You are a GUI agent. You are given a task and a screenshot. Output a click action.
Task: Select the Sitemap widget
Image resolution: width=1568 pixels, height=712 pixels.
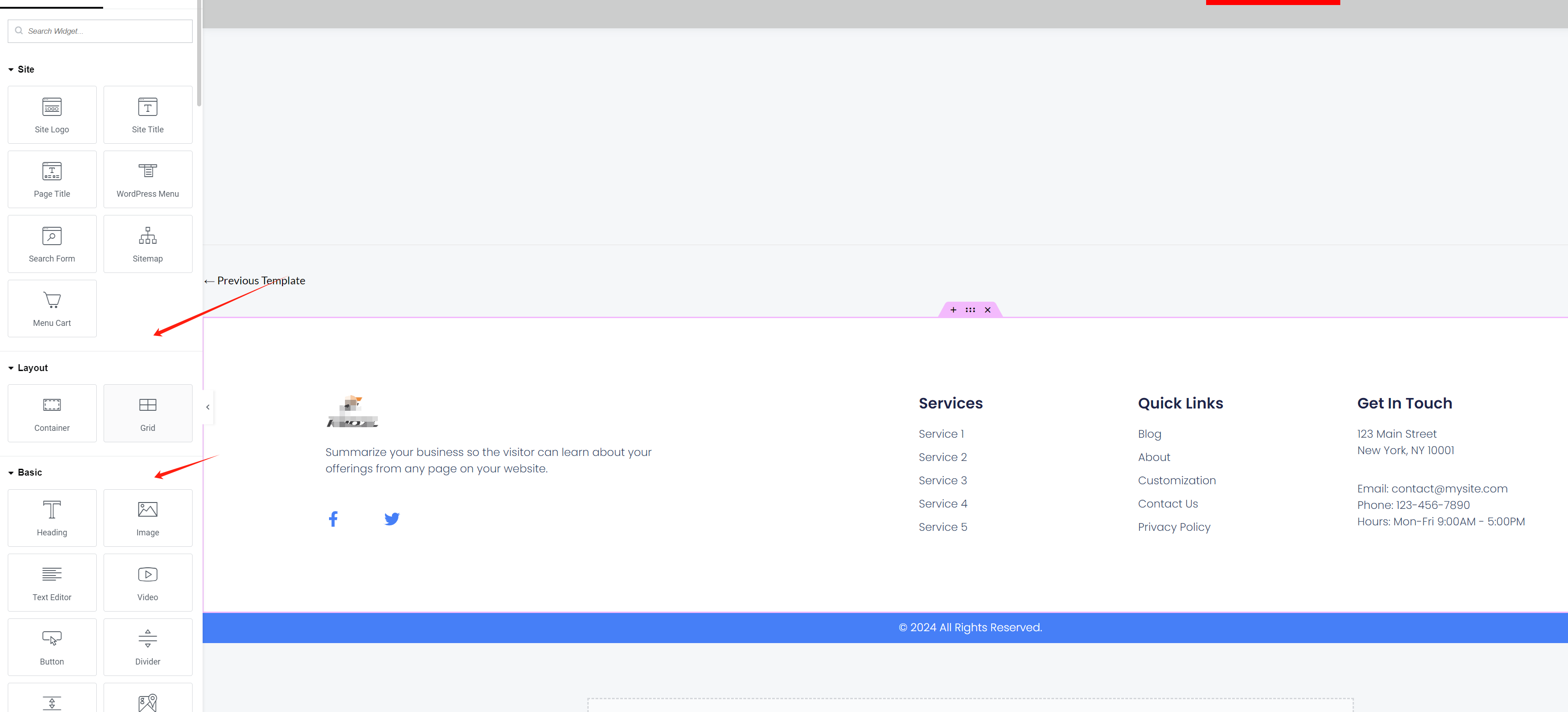147,244
